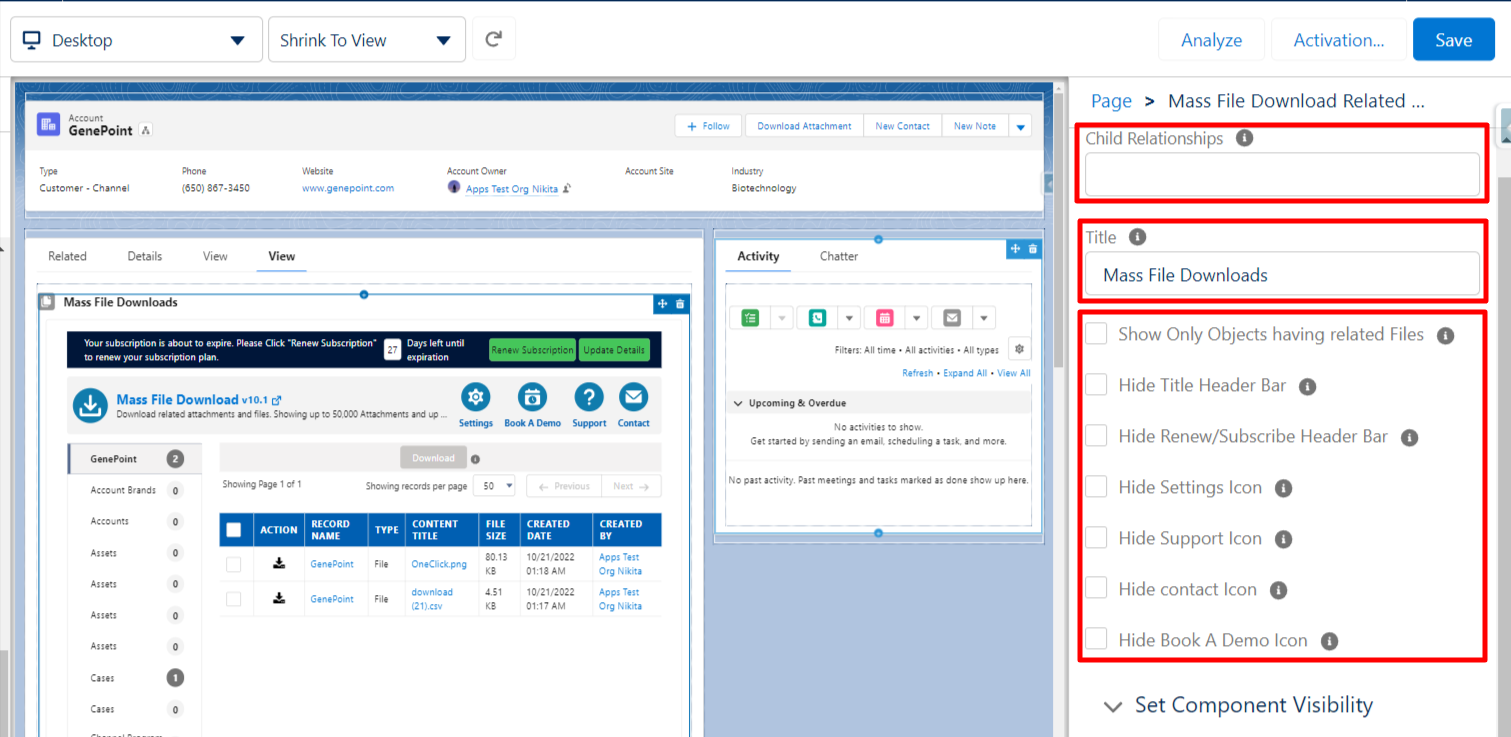Click the teal Log a Call icon

(x=818, y=318)
